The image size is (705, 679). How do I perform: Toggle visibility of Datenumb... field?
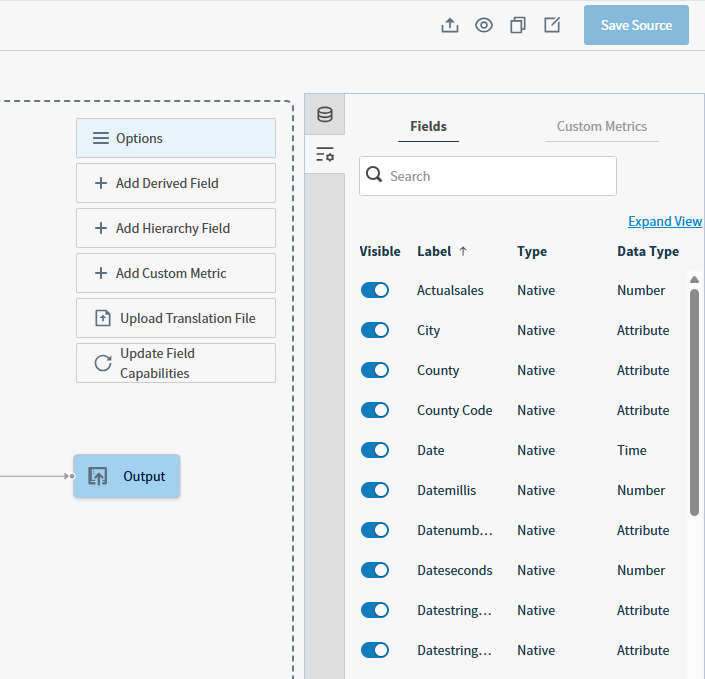click(x=375, y=530)
